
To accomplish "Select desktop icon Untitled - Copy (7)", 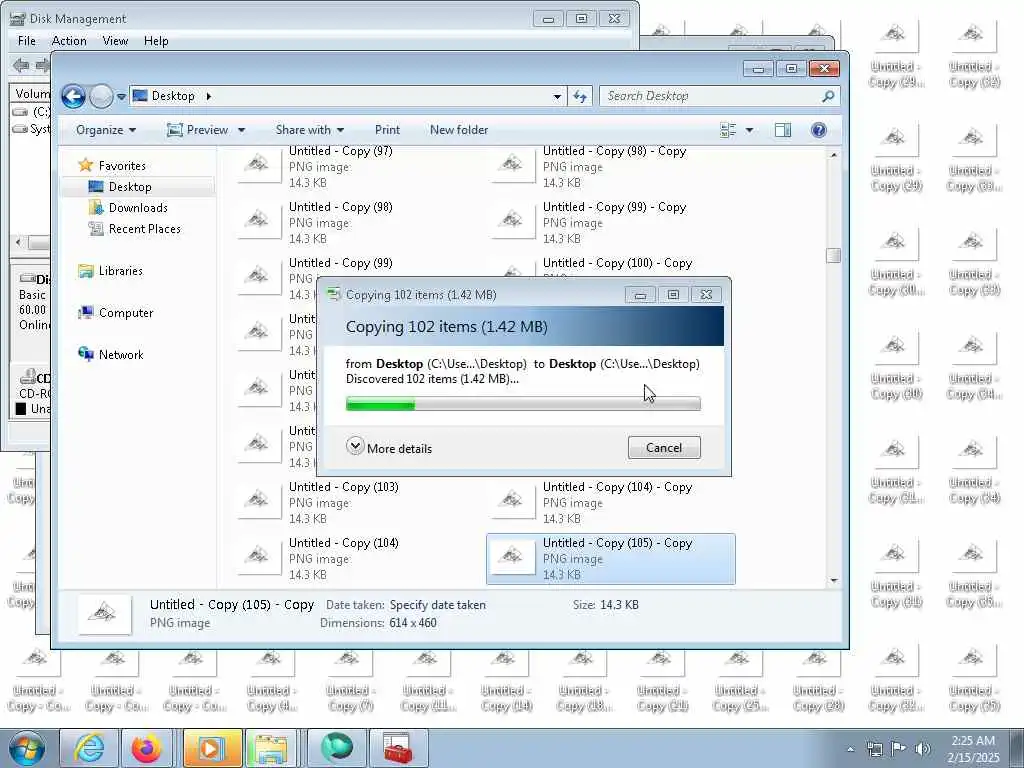I will point(349,679).
